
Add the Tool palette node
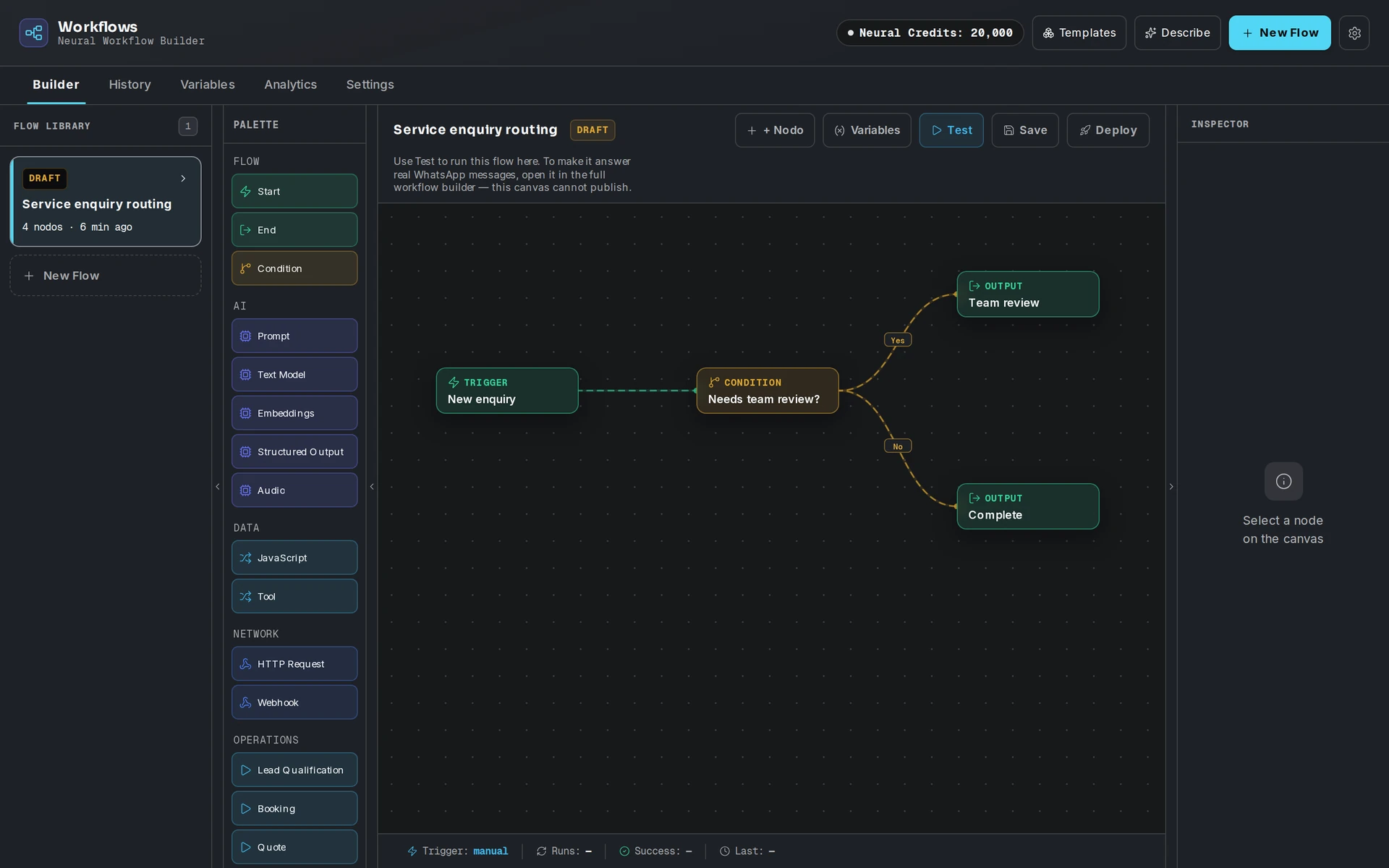click(294, 596)
